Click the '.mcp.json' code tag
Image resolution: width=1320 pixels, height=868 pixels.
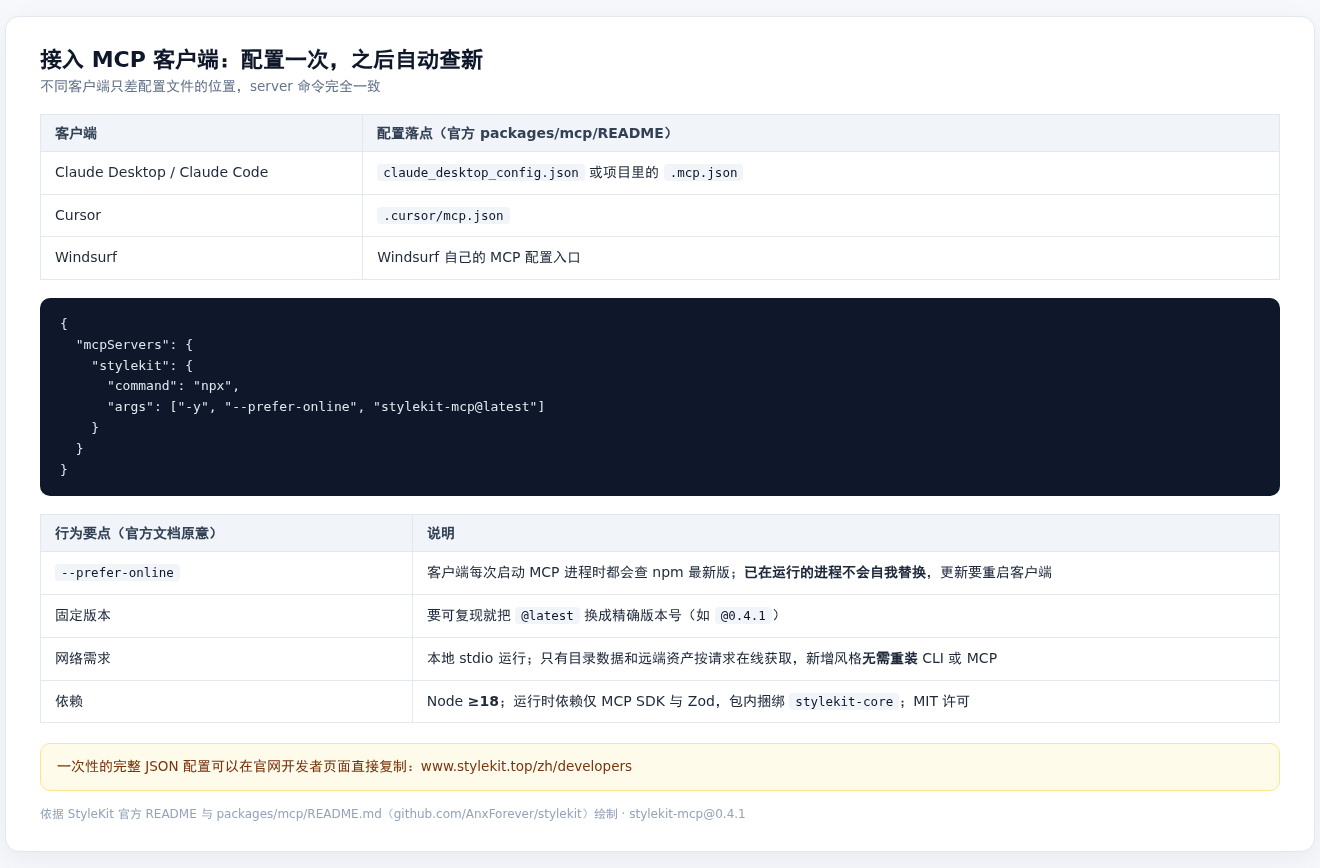(703, 173)
